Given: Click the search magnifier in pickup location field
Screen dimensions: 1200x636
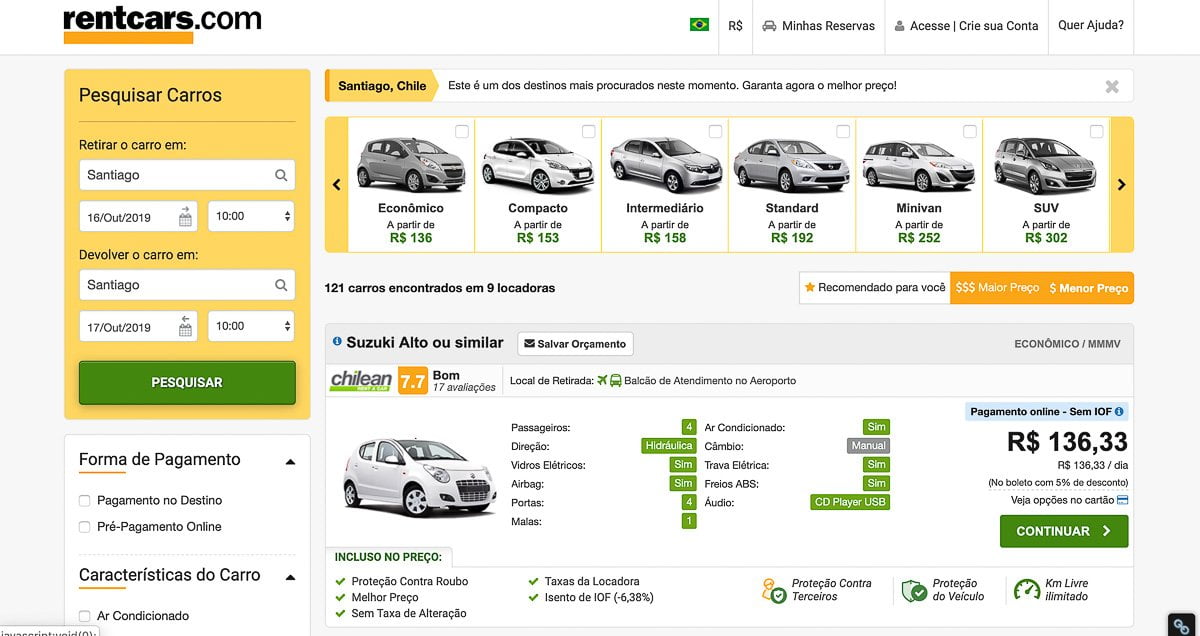Looking at the screenshot, I should click(281, 175).
